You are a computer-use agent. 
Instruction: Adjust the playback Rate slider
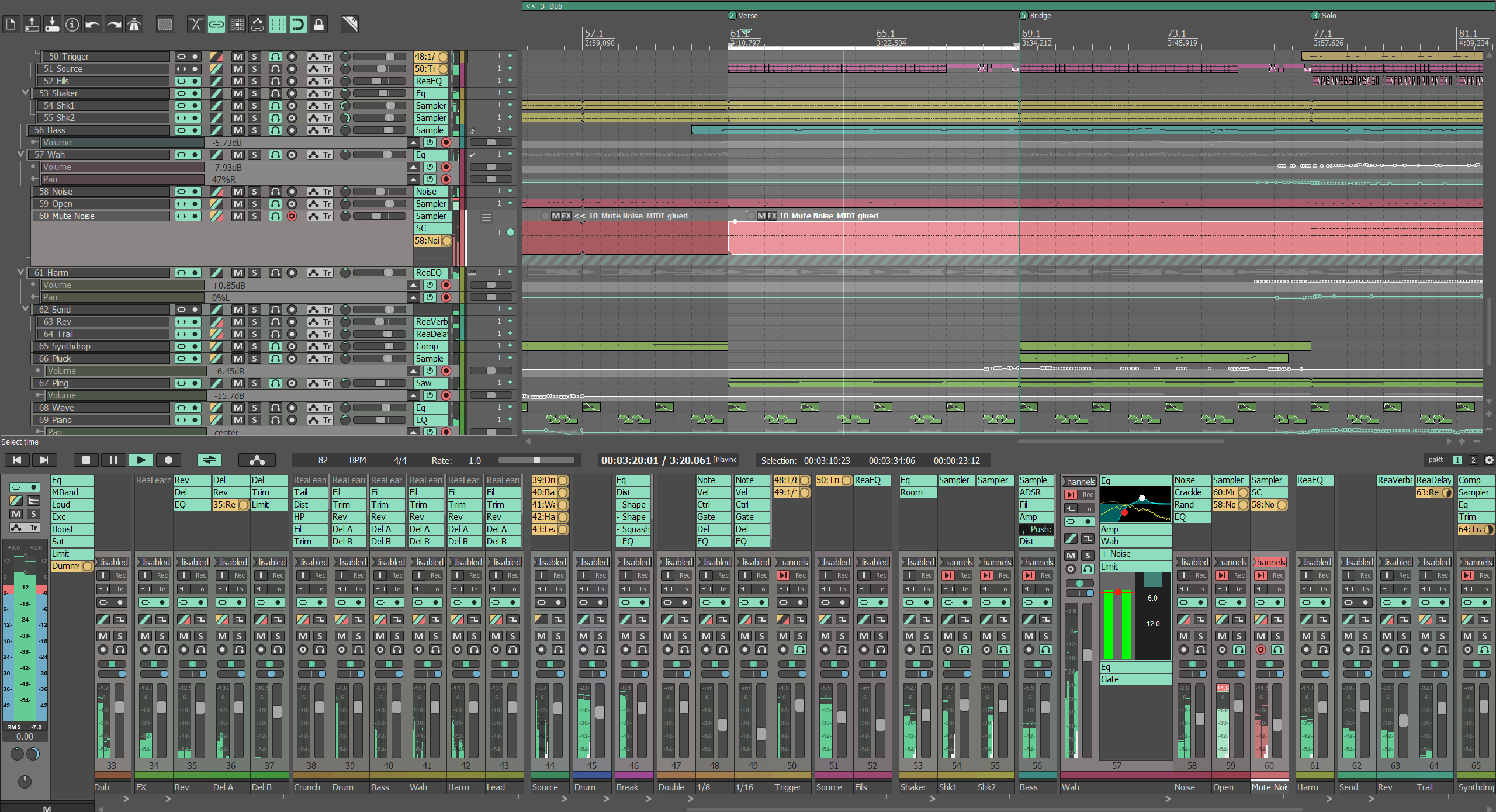[538, 460]
